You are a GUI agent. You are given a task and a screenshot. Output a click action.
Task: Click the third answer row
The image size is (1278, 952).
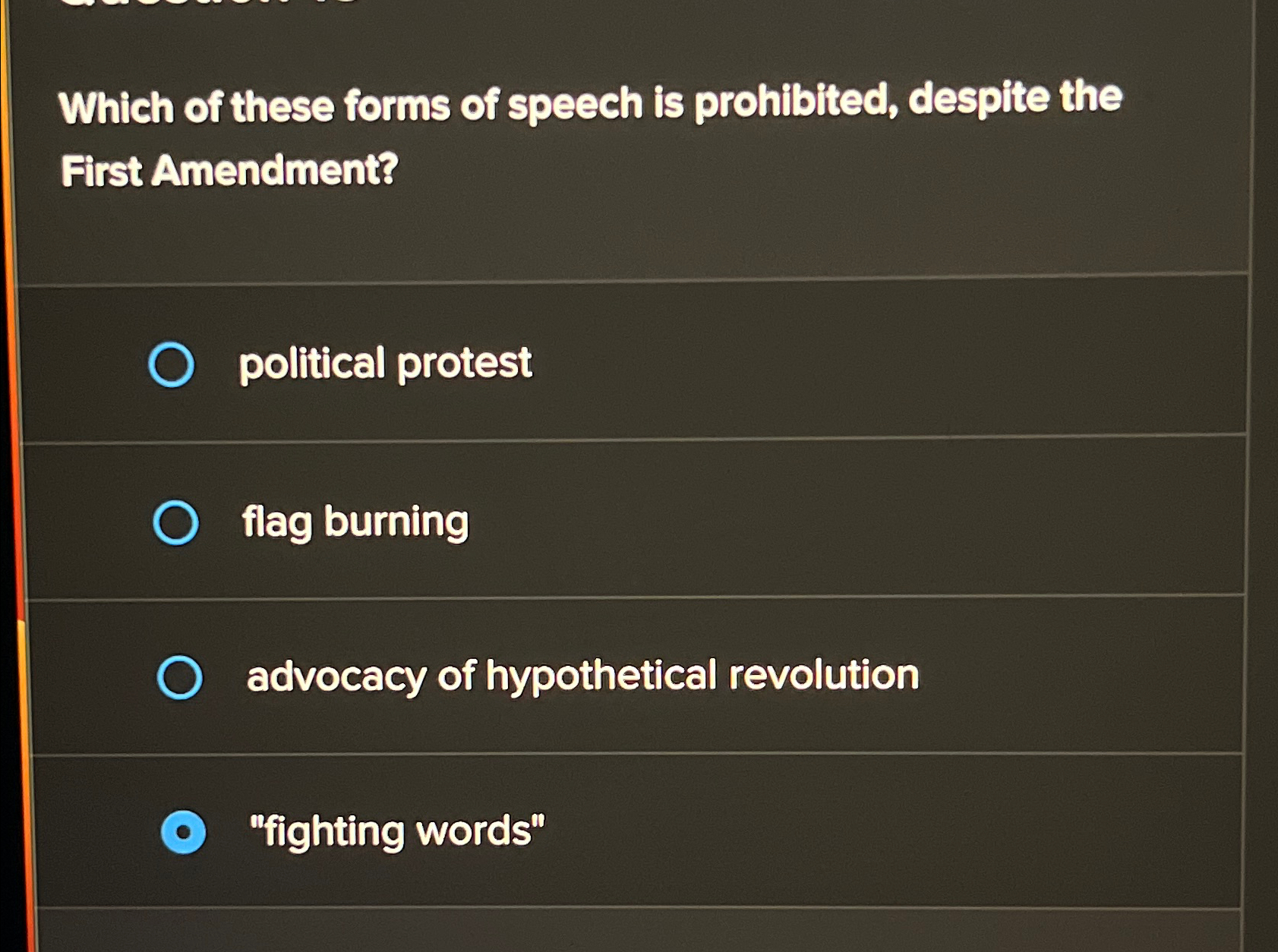click(638, 676)
